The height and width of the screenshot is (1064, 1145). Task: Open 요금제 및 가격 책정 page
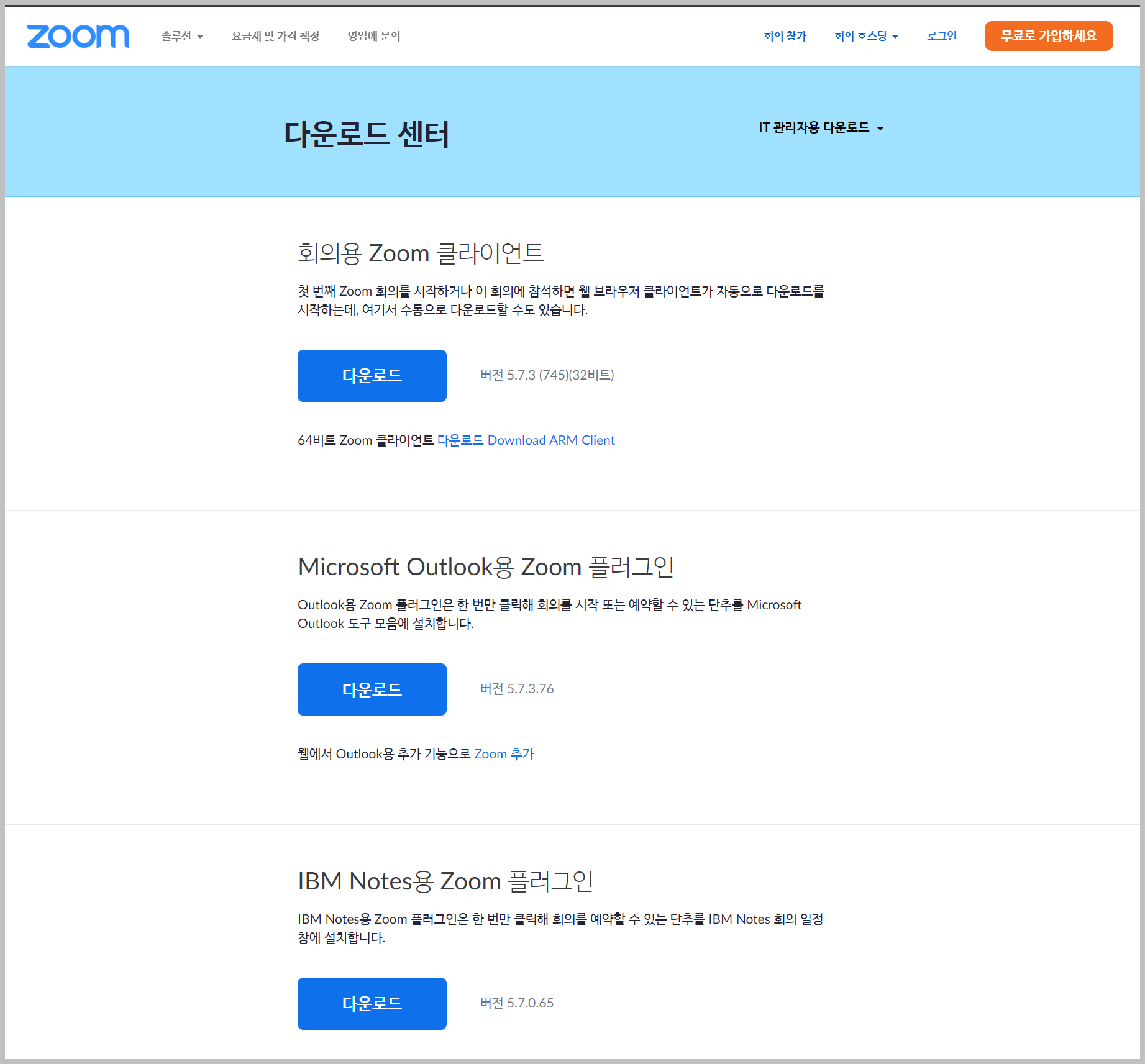[x=276, y=37]
